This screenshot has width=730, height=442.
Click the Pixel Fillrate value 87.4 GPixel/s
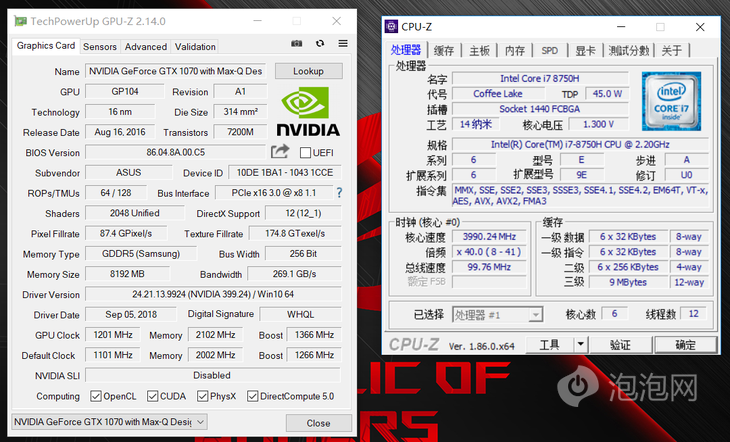126,233
